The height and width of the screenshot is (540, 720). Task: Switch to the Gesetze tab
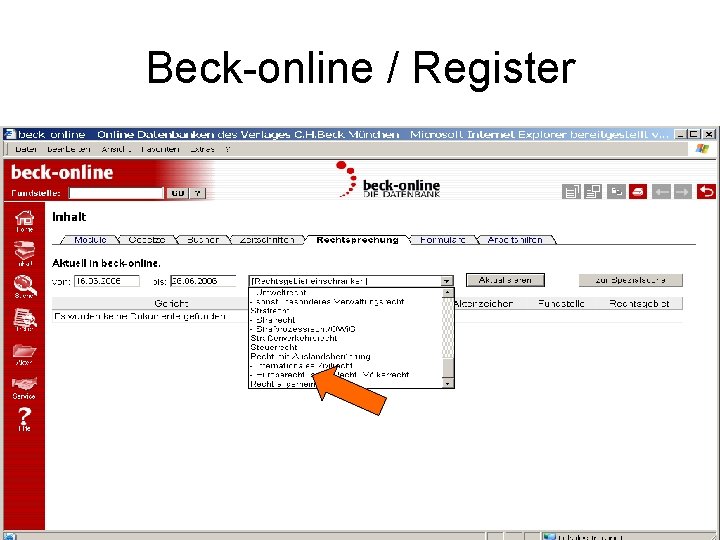146,240
